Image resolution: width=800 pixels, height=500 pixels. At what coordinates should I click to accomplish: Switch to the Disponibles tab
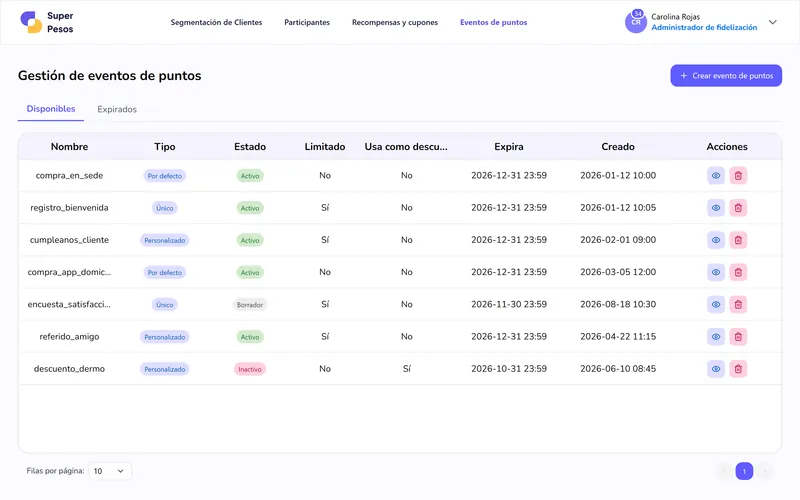[51, 109]
